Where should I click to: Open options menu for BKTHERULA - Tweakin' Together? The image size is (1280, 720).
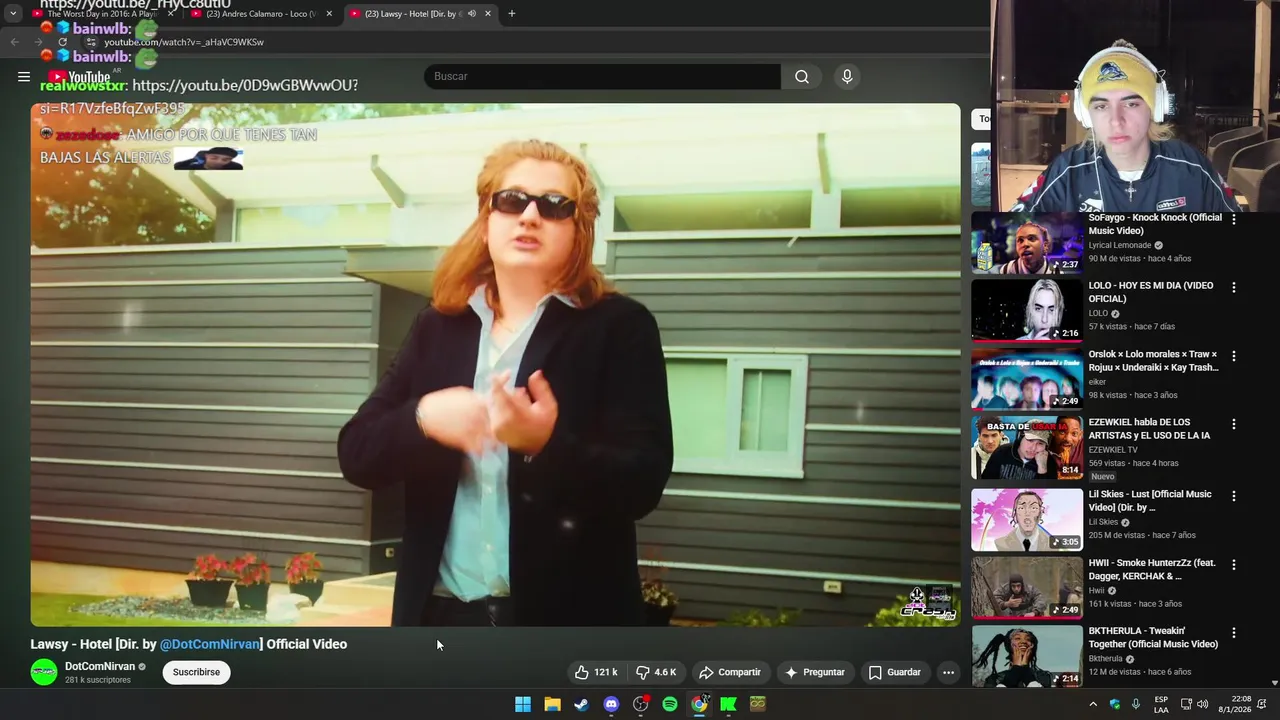click(x=1233, y=633)
